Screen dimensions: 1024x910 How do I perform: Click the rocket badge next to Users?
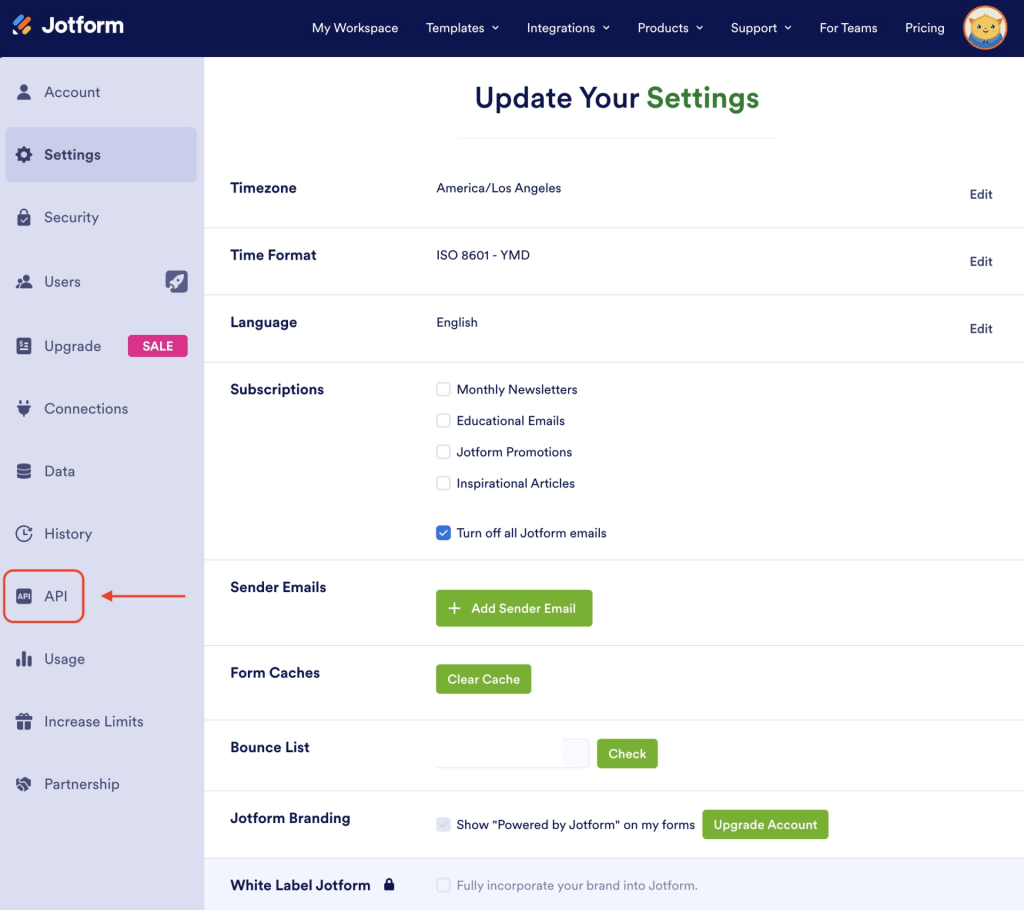pos(176,282)
